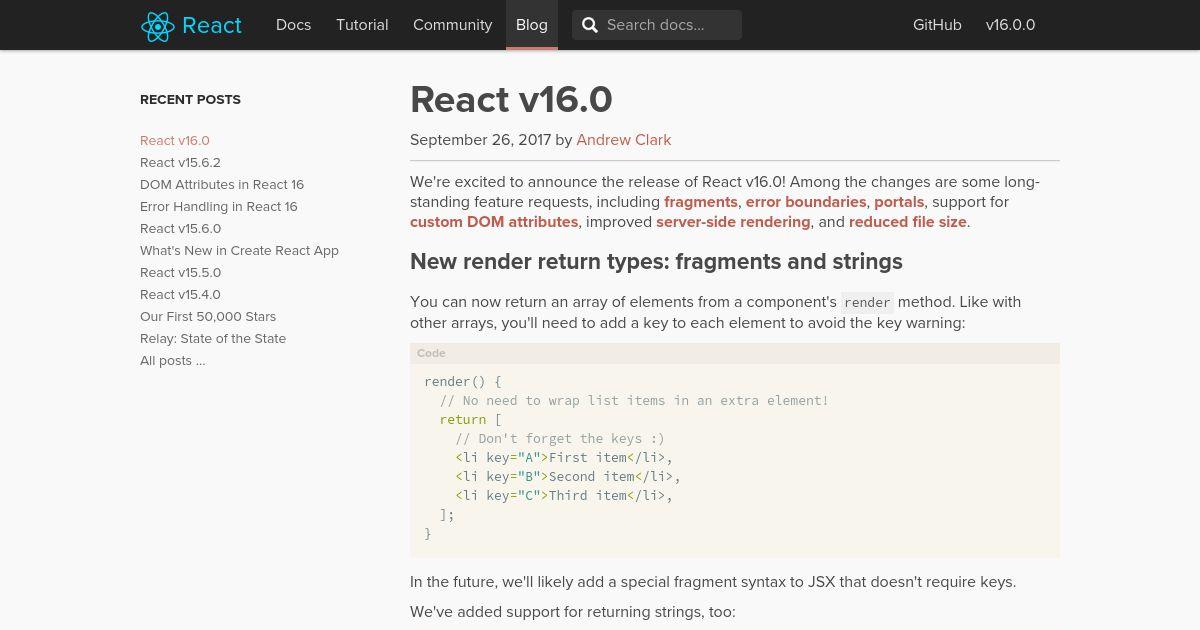Open Our First 50,000 Stars post

click(x=208, y=317)
